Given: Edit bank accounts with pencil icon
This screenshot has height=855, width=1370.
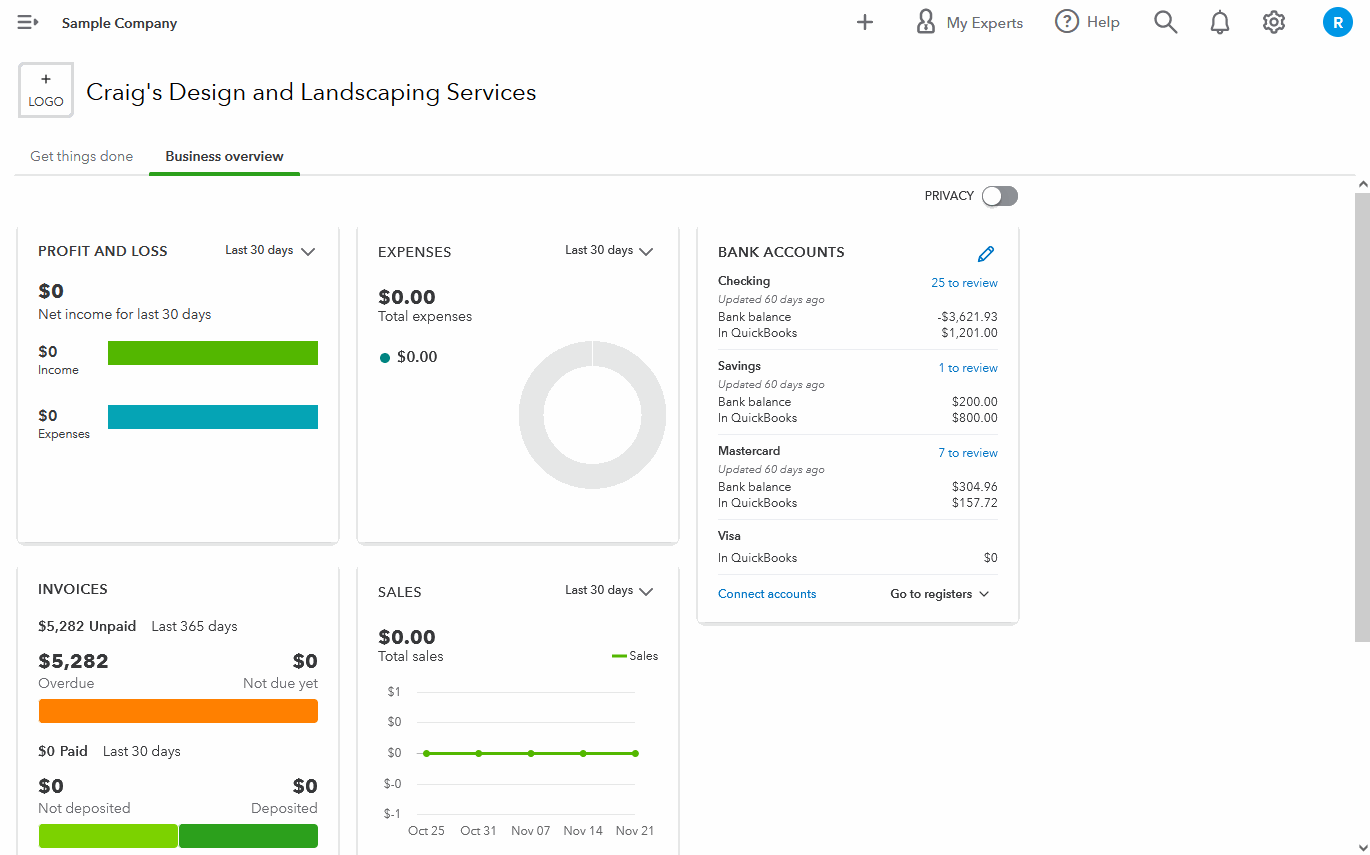Looking at the screenshot, I should tap(986, 254).
